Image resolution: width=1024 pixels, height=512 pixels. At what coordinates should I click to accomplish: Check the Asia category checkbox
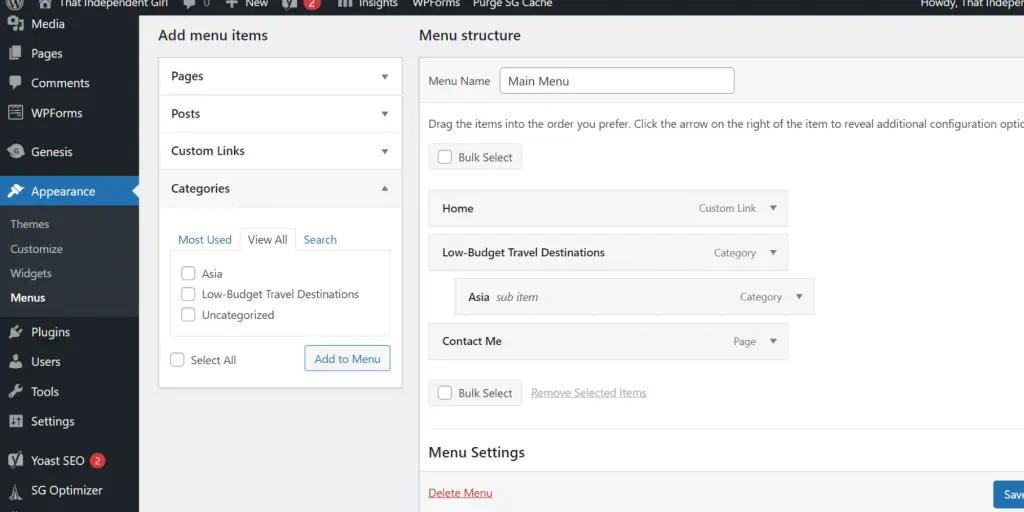188,273
